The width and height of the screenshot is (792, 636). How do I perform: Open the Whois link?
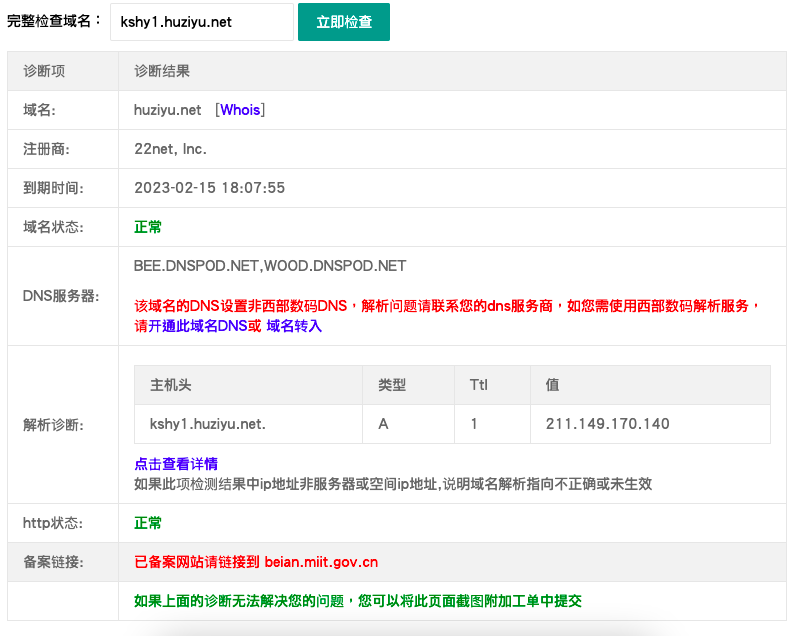point(240,110)
